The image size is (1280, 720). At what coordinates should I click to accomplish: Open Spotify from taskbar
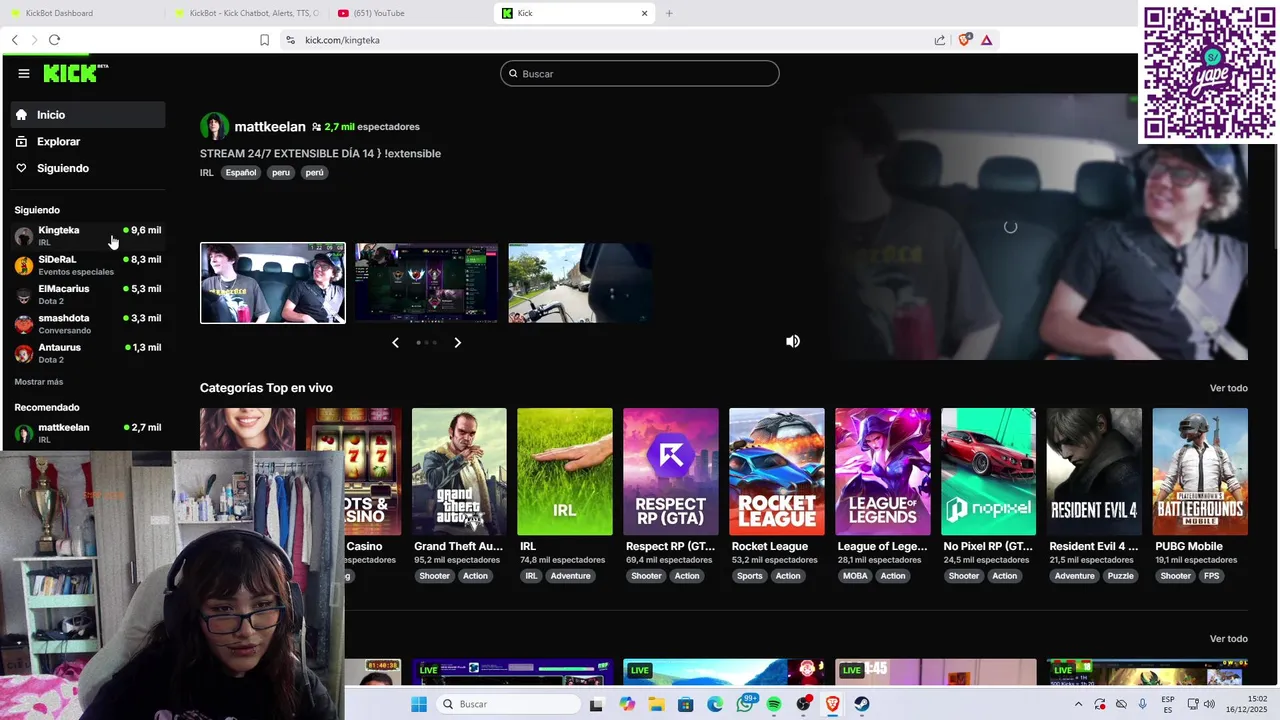tap(774, 704)
